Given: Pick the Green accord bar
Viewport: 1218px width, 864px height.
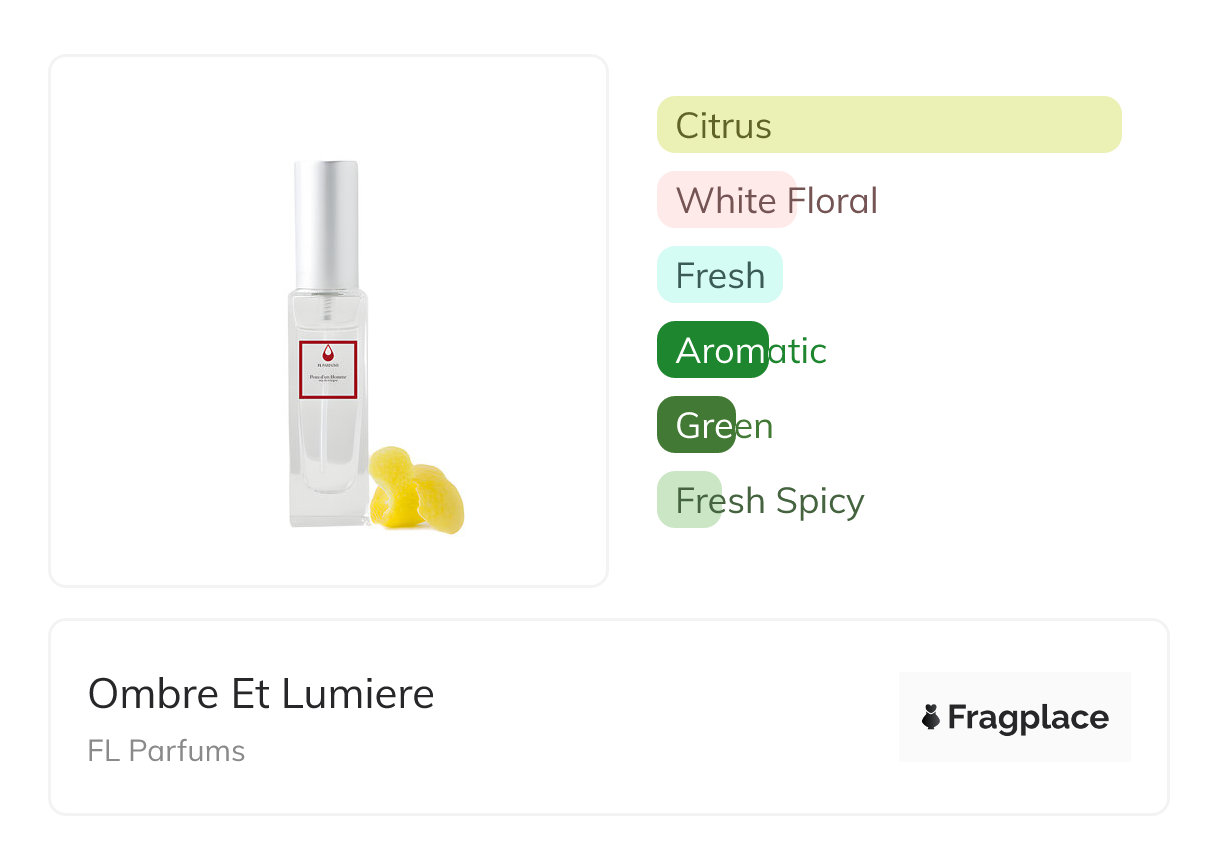Looking at the screenshot, I should tap(696, 425).
